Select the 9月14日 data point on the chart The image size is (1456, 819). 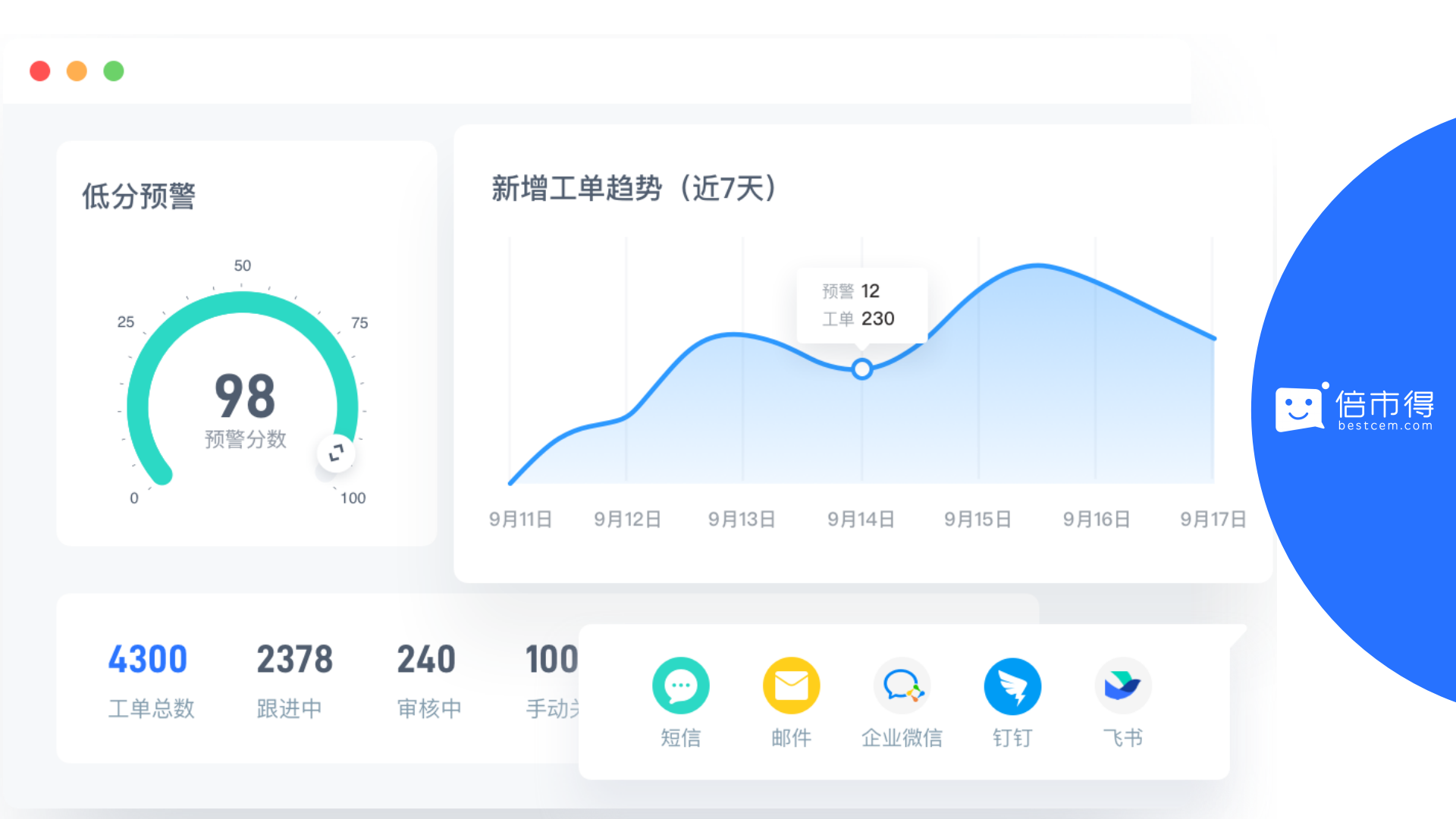861,369
